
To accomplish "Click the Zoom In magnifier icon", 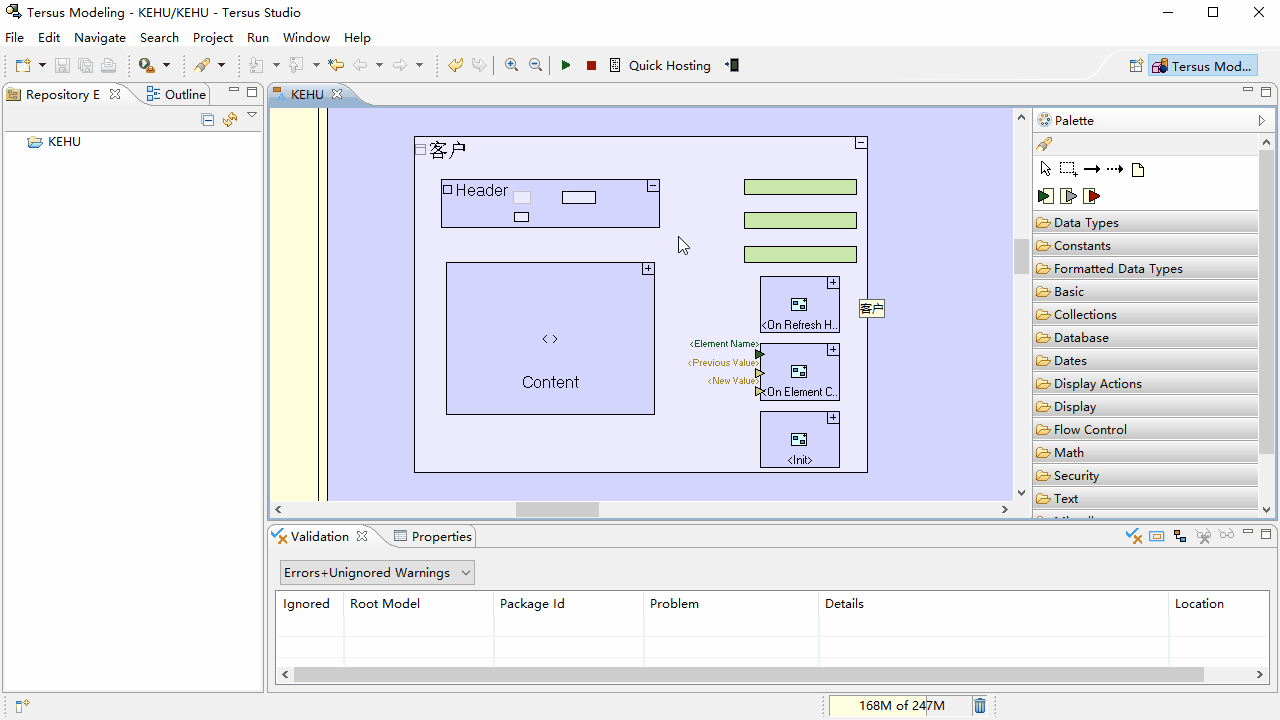I will click(x=512, y=65).
